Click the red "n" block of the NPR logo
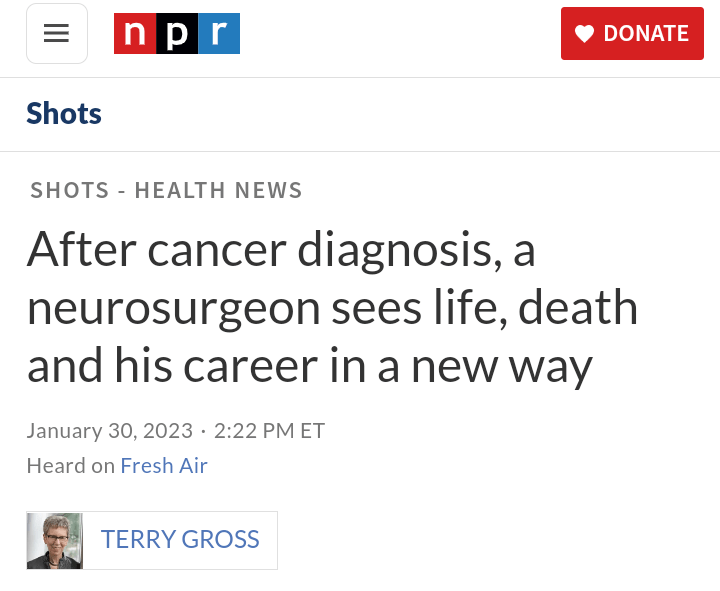Image resolution: width=720 pixels, height=591 pixels. (134, 33)
